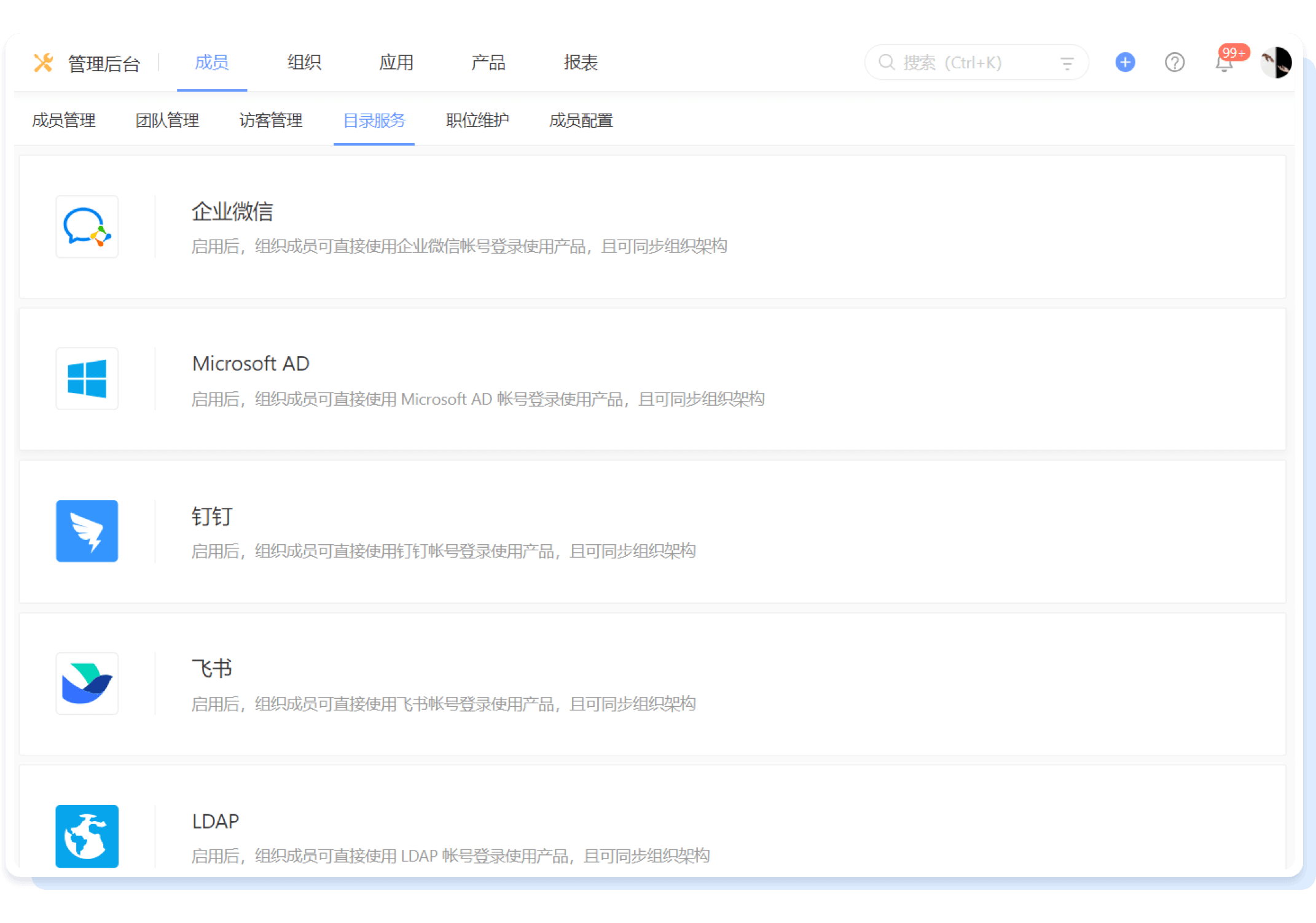Click the 飞书 bird logo icon
The height and width of the screenshot is (923, 1316).
(87, 683)
